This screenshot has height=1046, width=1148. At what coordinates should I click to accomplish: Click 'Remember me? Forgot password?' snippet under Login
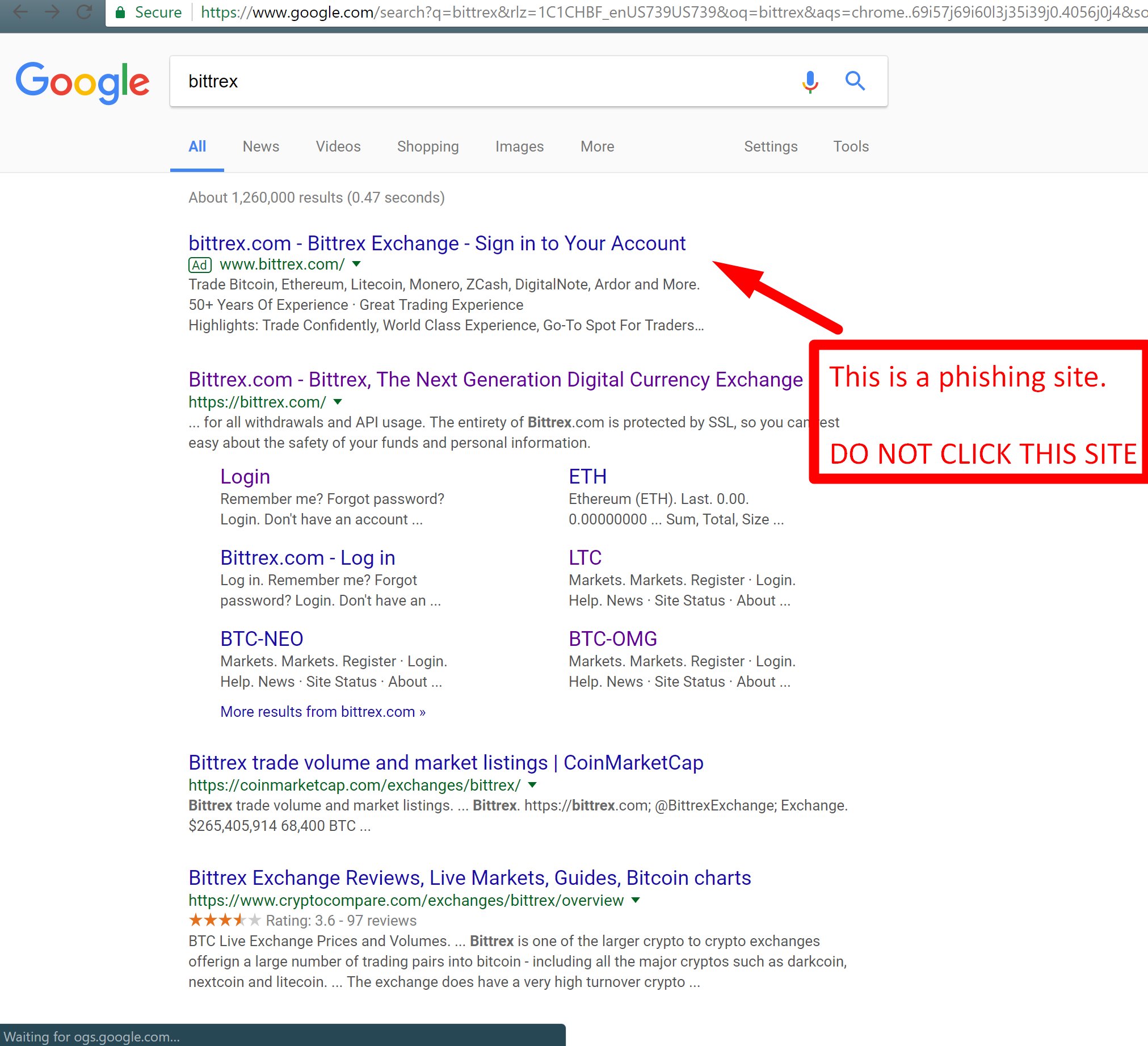point(332,499)
